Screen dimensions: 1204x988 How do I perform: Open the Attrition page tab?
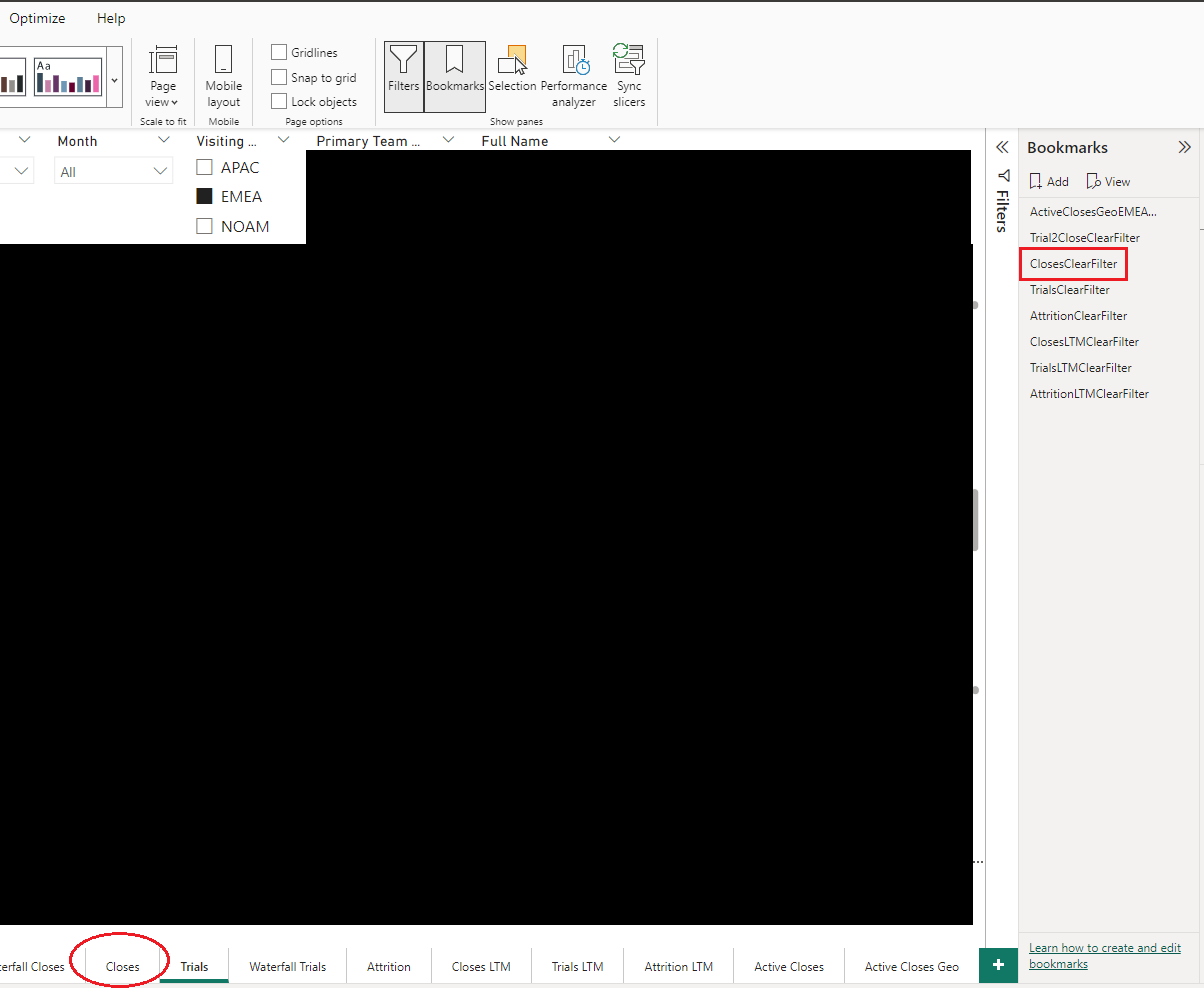click(388, 966)
